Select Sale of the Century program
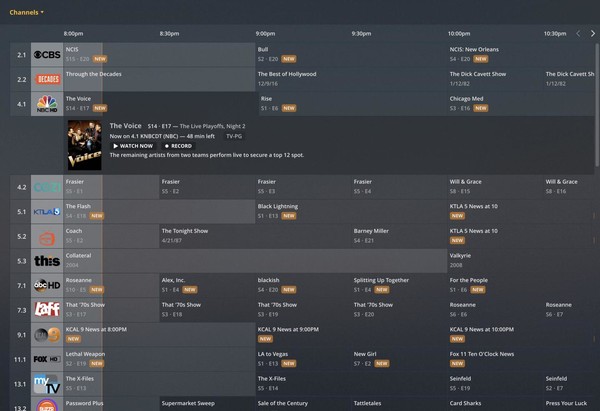Image resolution: width=600 pixels, height=411 pixels. pos(303,404)
